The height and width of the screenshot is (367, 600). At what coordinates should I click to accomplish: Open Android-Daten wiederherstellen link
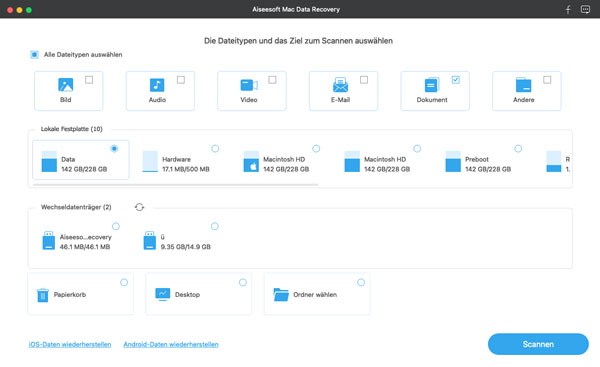click(x=171, y=344)
